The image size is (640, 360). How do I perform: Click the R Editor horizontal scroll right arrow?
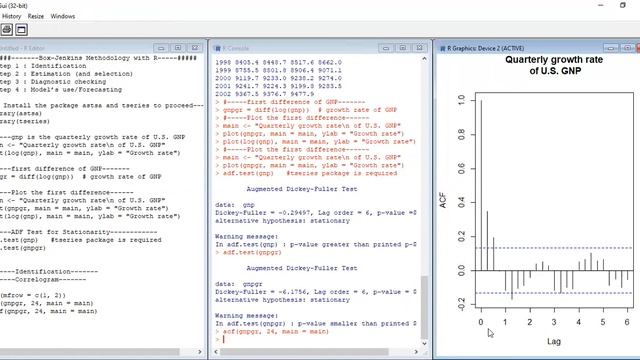(200, 351)
